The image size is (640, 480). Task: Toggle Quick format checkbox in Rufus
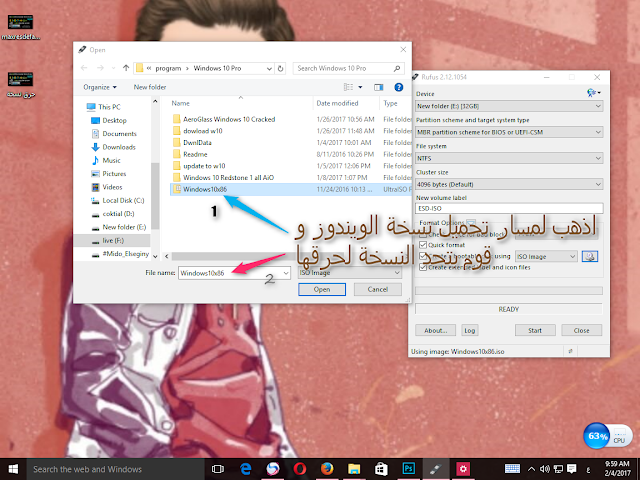tap(423, 245)
